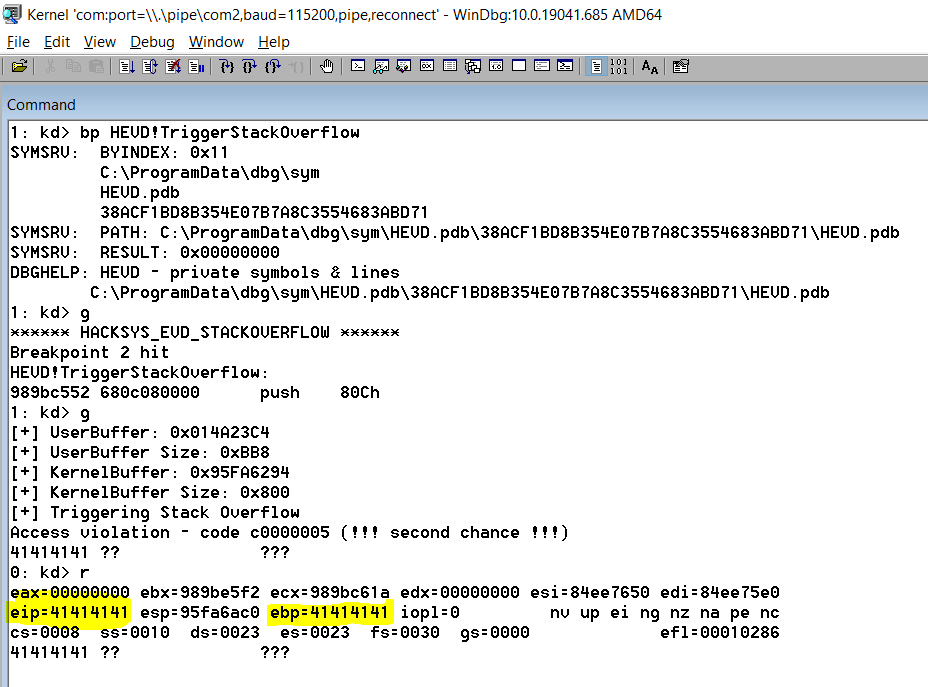Viewport: 928px width, 687px height.
Task: Open the Command Browser toolbar icon
Action: click(565, 66)
